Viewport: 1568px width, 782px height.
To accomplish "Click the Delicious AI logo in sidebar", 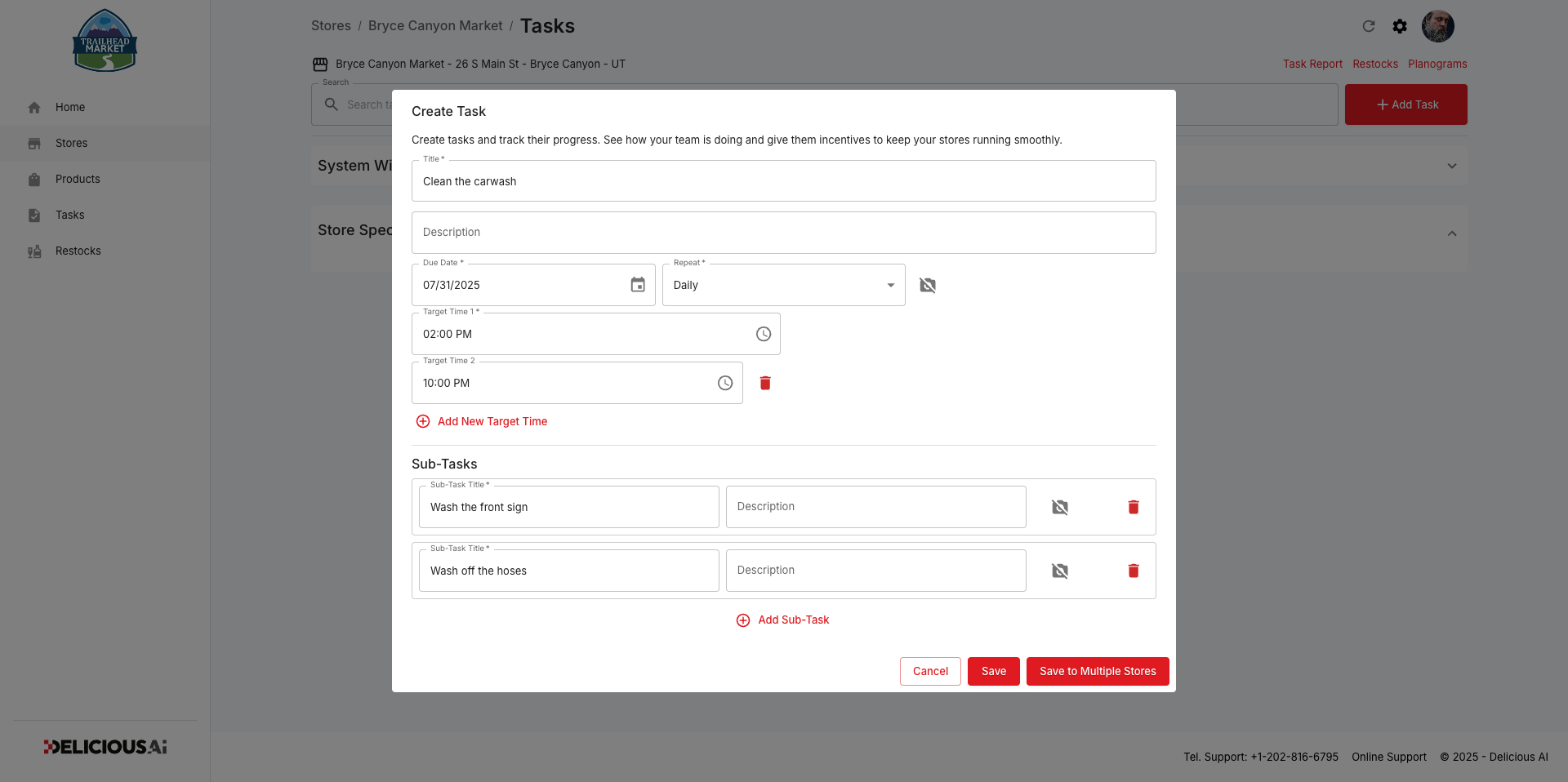I will [x=105, y=747].
